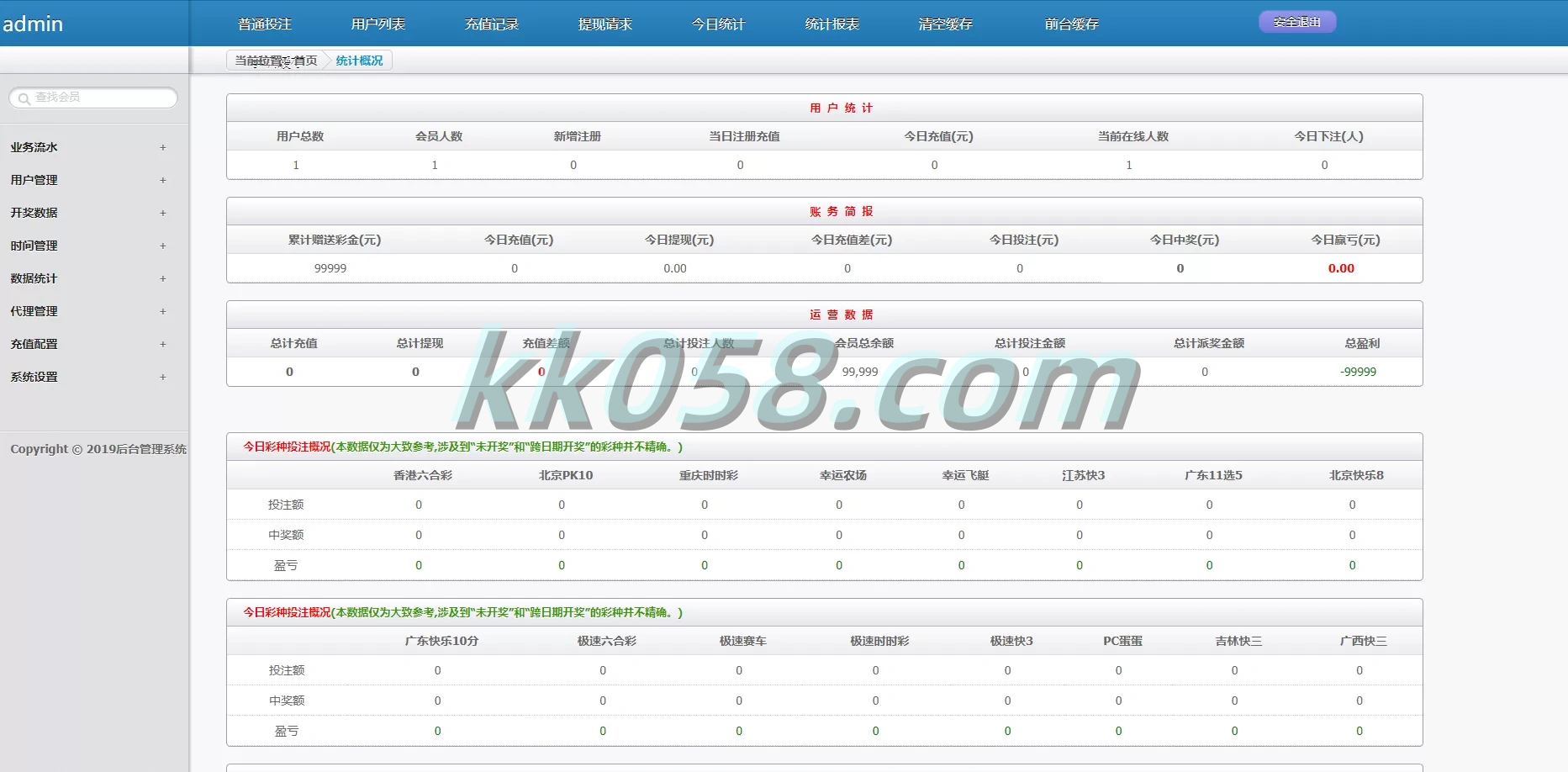The height and width of the screenshot is (772, 1568).
Task: Select 用户管理 sidebar item
Action: (34, 180)
